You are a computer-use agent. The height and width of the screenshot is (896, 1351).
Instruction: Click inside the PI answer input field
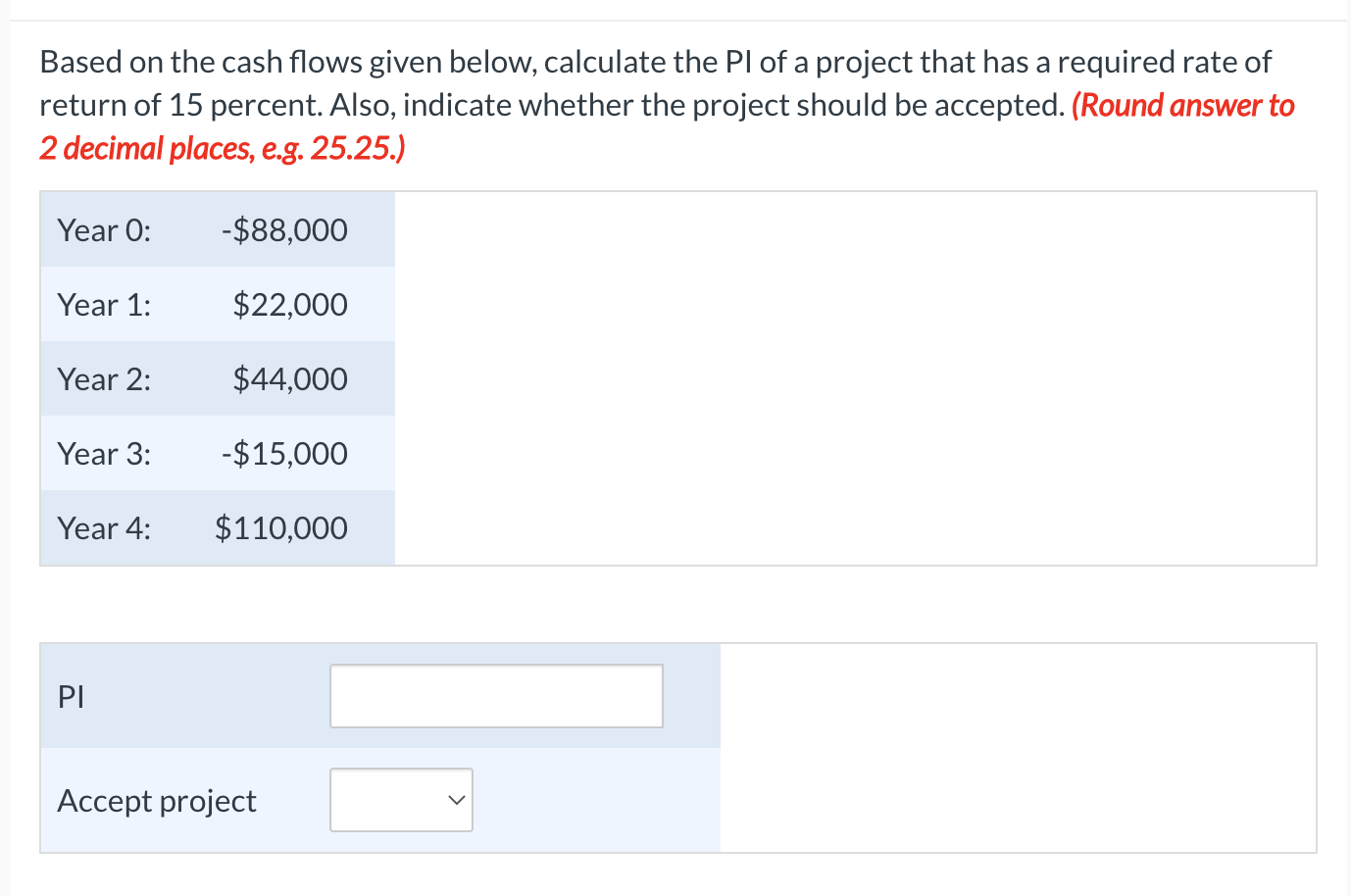point(495,696)
